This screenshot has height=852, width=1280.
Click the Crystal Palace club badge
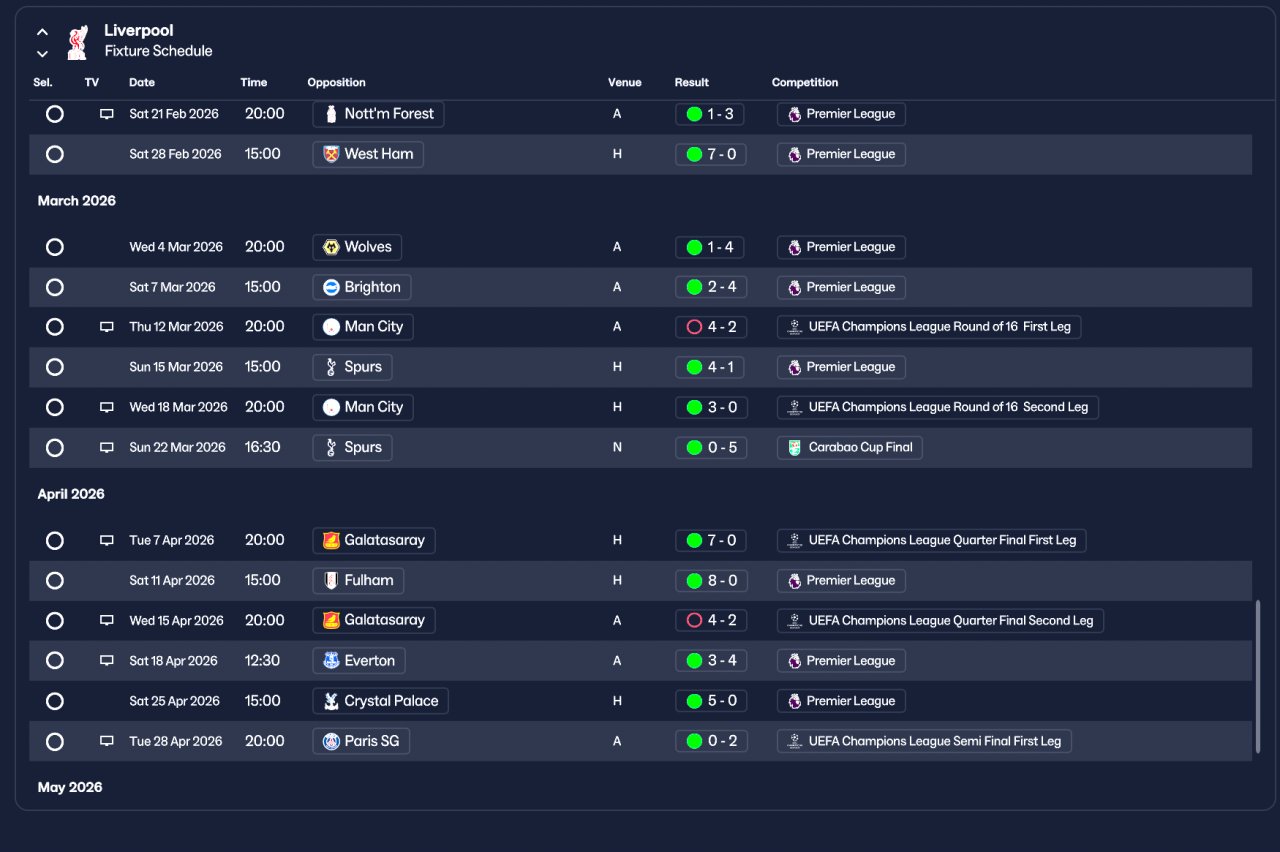tap(331, 701)
